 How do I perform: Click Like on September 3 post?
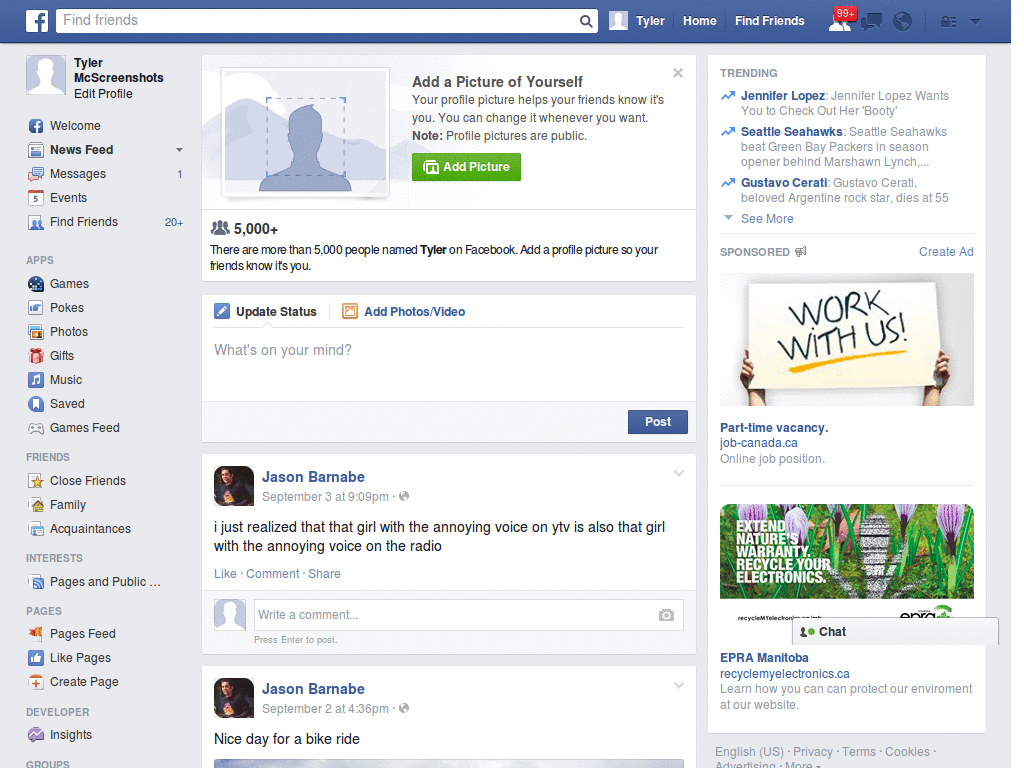pos(225,573)
